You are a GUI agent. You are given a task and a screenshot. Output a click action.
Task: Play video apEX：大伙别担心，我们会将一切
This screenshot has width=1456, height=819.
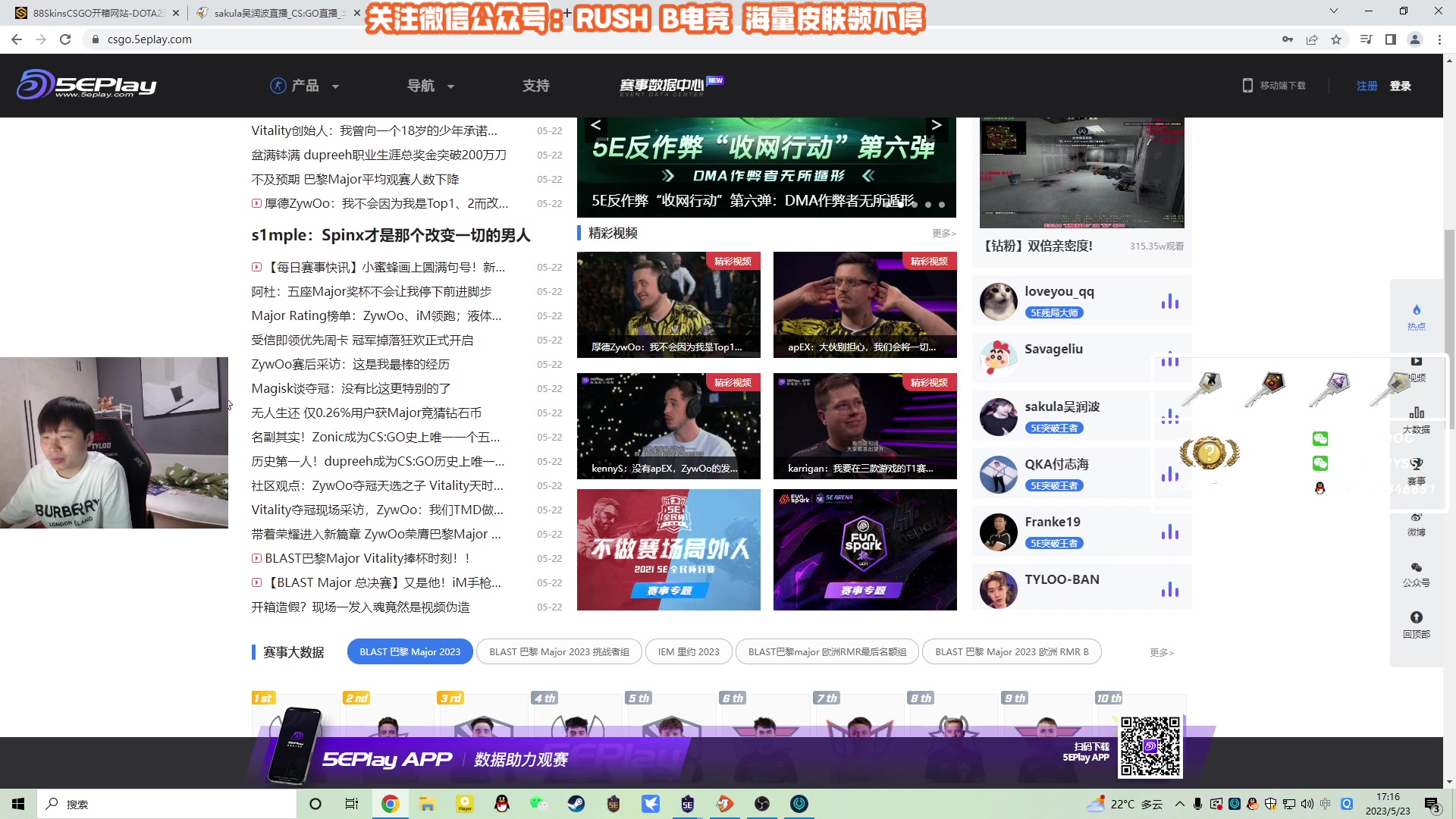864,305
